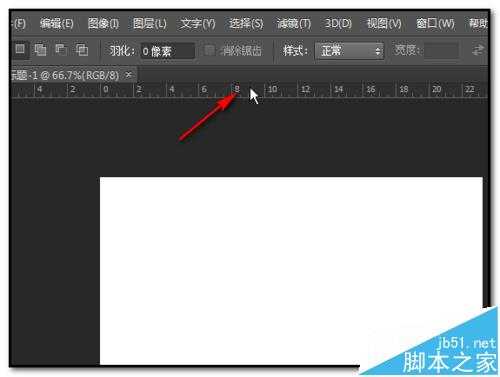Select the New Selection mode icon
Image resolution: width=500 pixels, height=377 pixels.
pyautogui.click(x=20, y=49)
